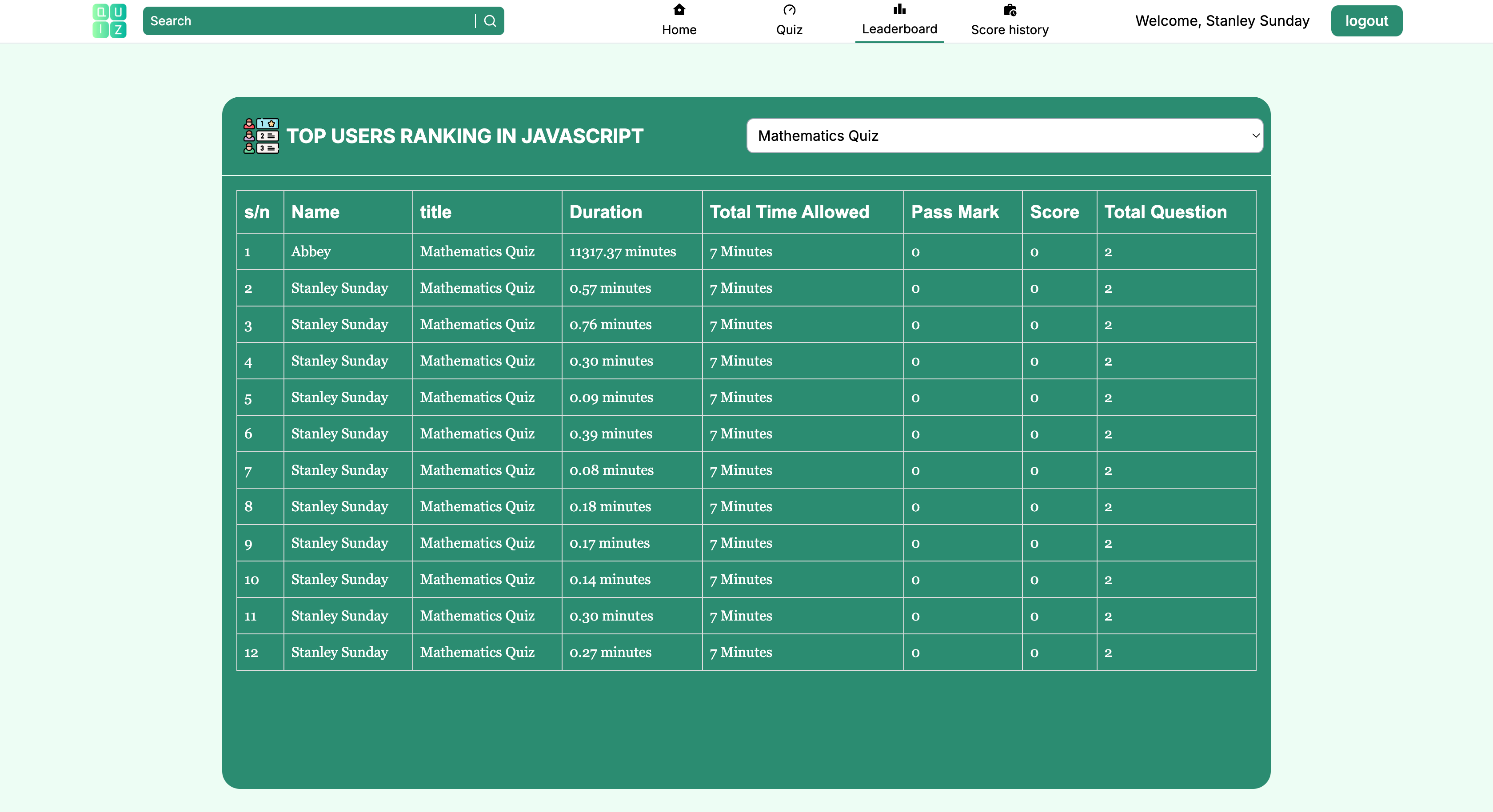Click the Score column header
The image size is (1493, 812).
coord(1054,212)
